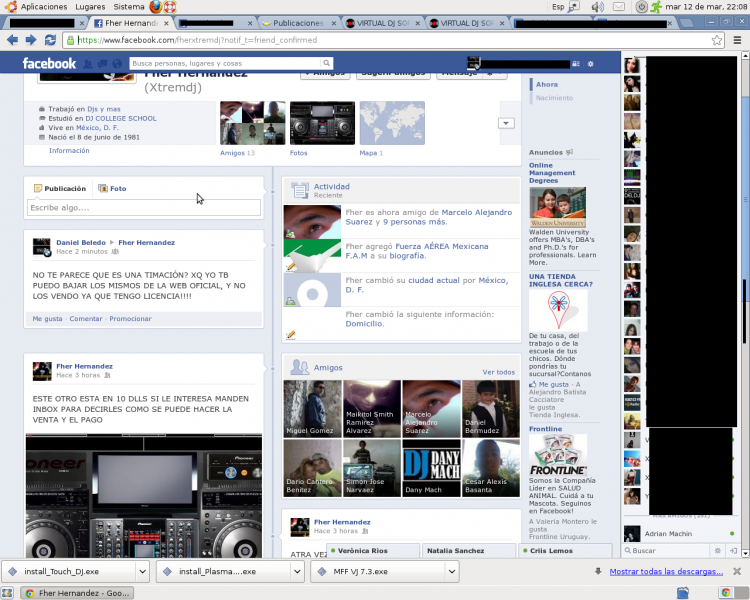Click the Ahora timeline marker
The width and height of the screenshot is (750, 600).
click(x=547, y=84)
